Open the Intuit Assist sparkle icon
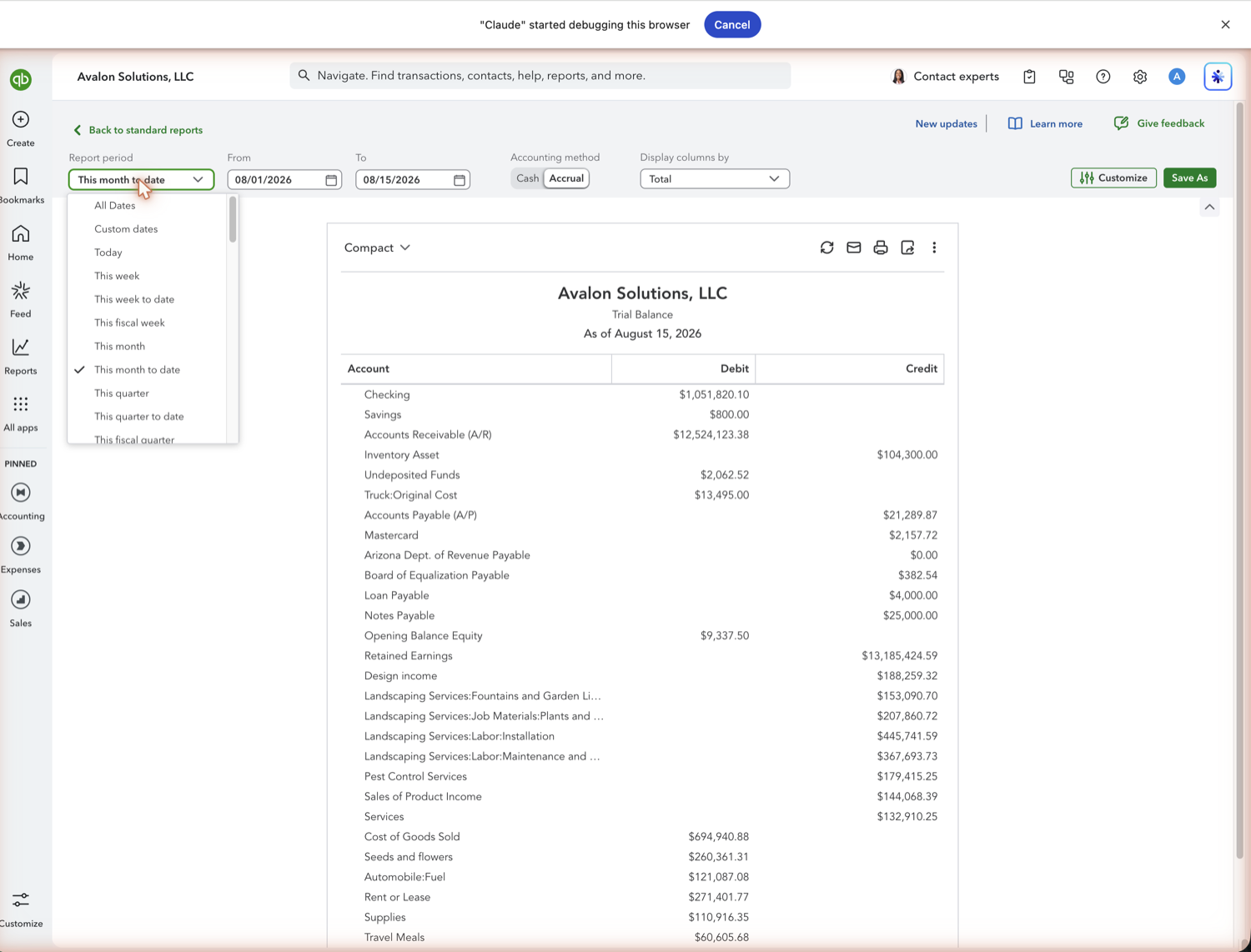Image resolution: width=1251 pixels, height=952 pixels. click(x=1218, y=77)
